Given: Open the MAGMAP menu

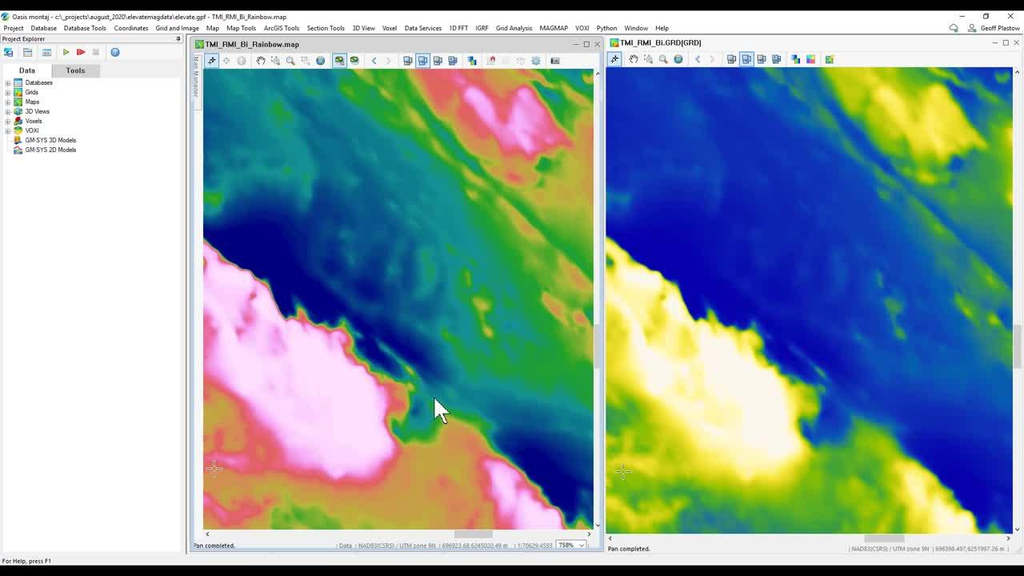Looking at the screenshot, I should pyautogui.click(x=553, y=28).
